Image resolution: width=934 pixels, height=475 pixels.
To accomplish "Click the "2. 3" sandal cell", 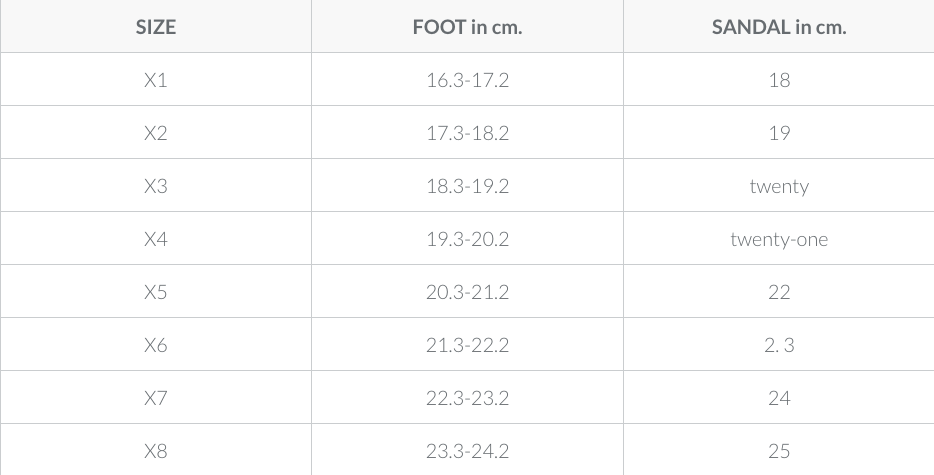I will [779, 344].
